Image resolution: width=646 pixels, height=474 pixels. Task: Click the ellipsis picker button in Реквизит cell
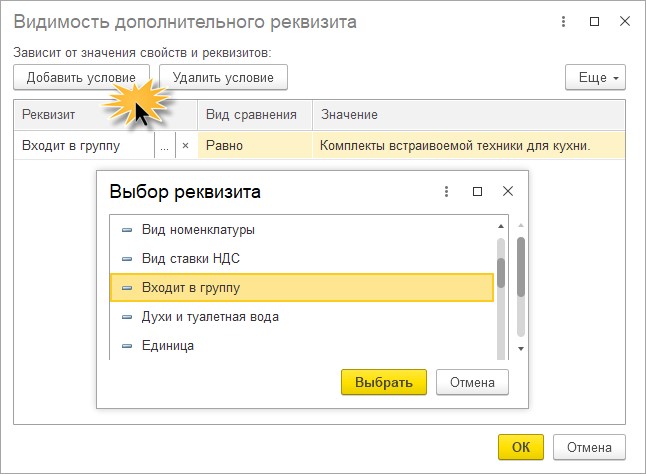tap(165, 145)
